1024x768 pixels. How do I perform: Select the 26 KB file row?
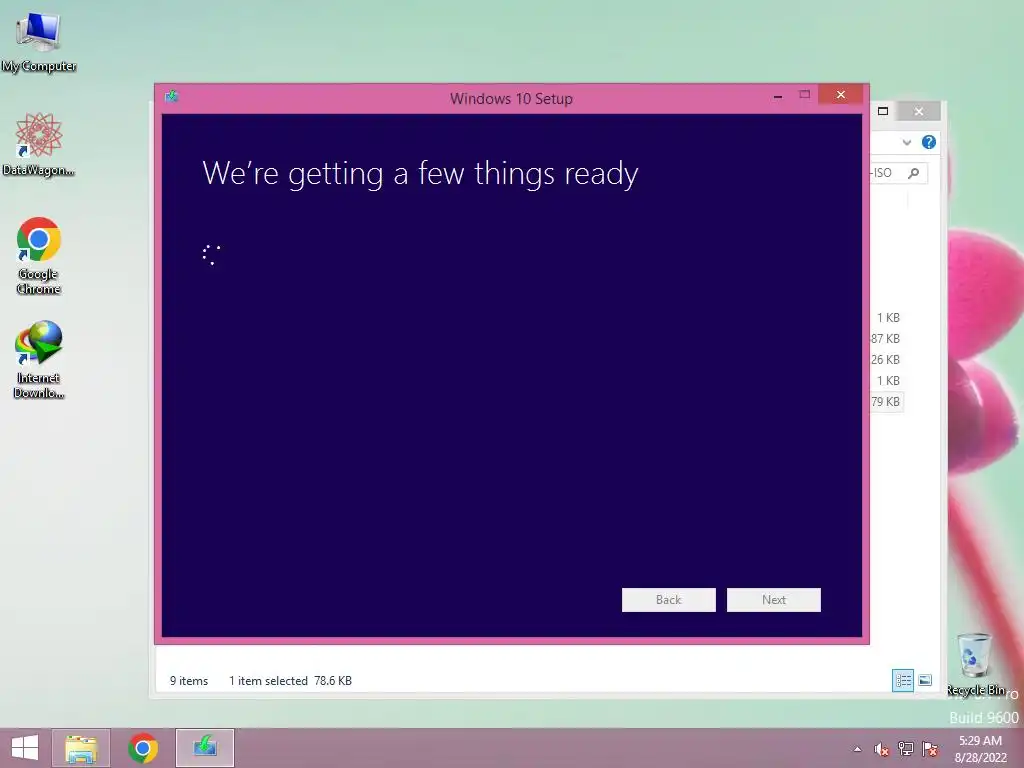pos(886,359)
